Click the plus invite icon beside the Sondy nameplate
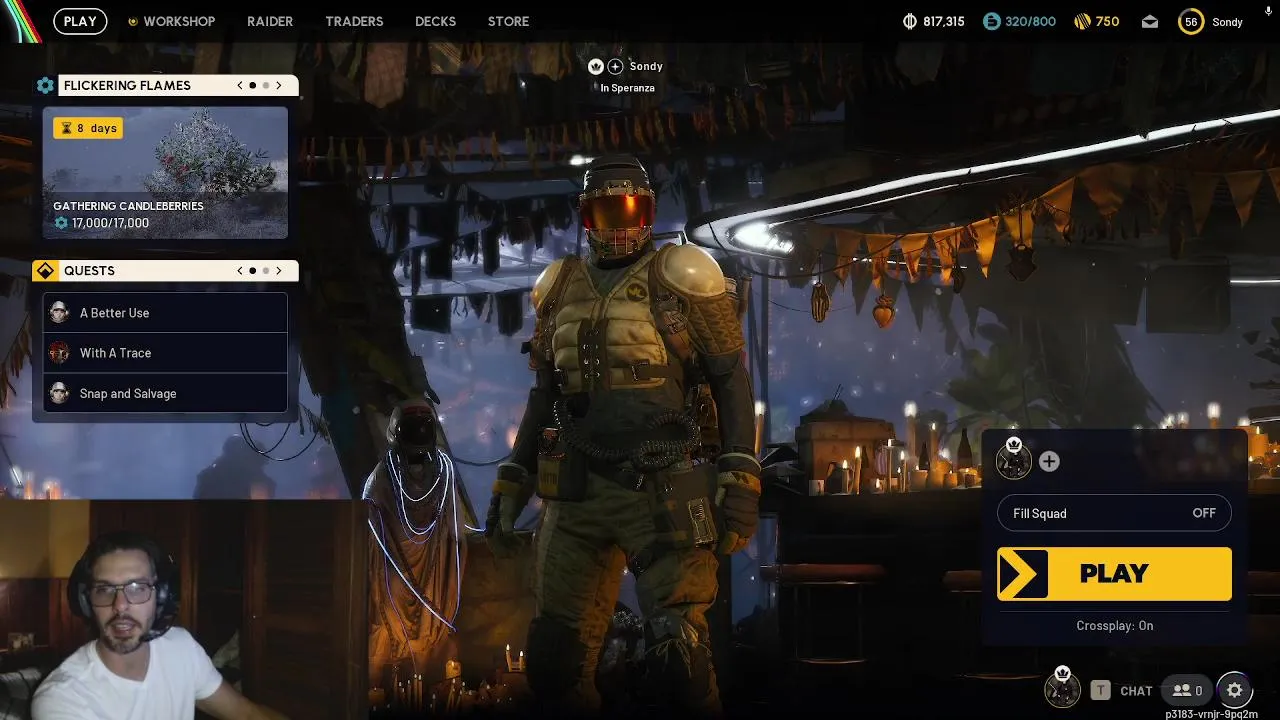Viewport: 1280px width, 720px height. click(x=615, y=66)
